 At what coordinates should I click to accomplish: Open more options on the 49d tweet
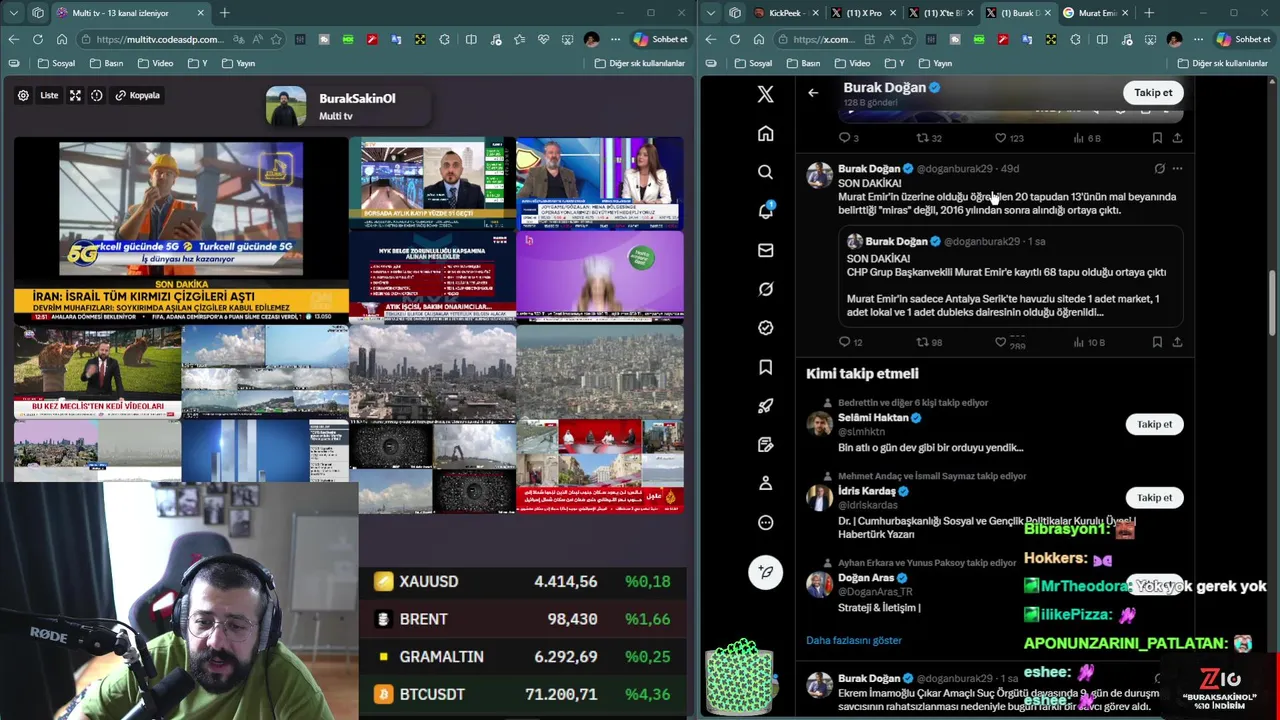(1177, 169)
